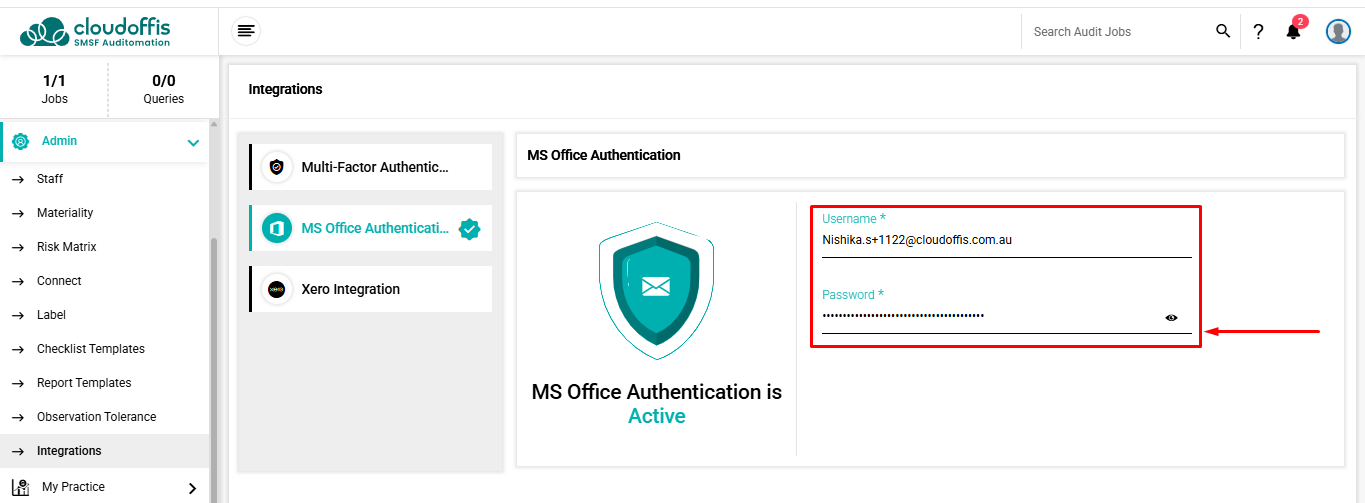Screen dimensions: 1365x503
Task: Show password using the eye icon
Action: (x=1171, y=318)
